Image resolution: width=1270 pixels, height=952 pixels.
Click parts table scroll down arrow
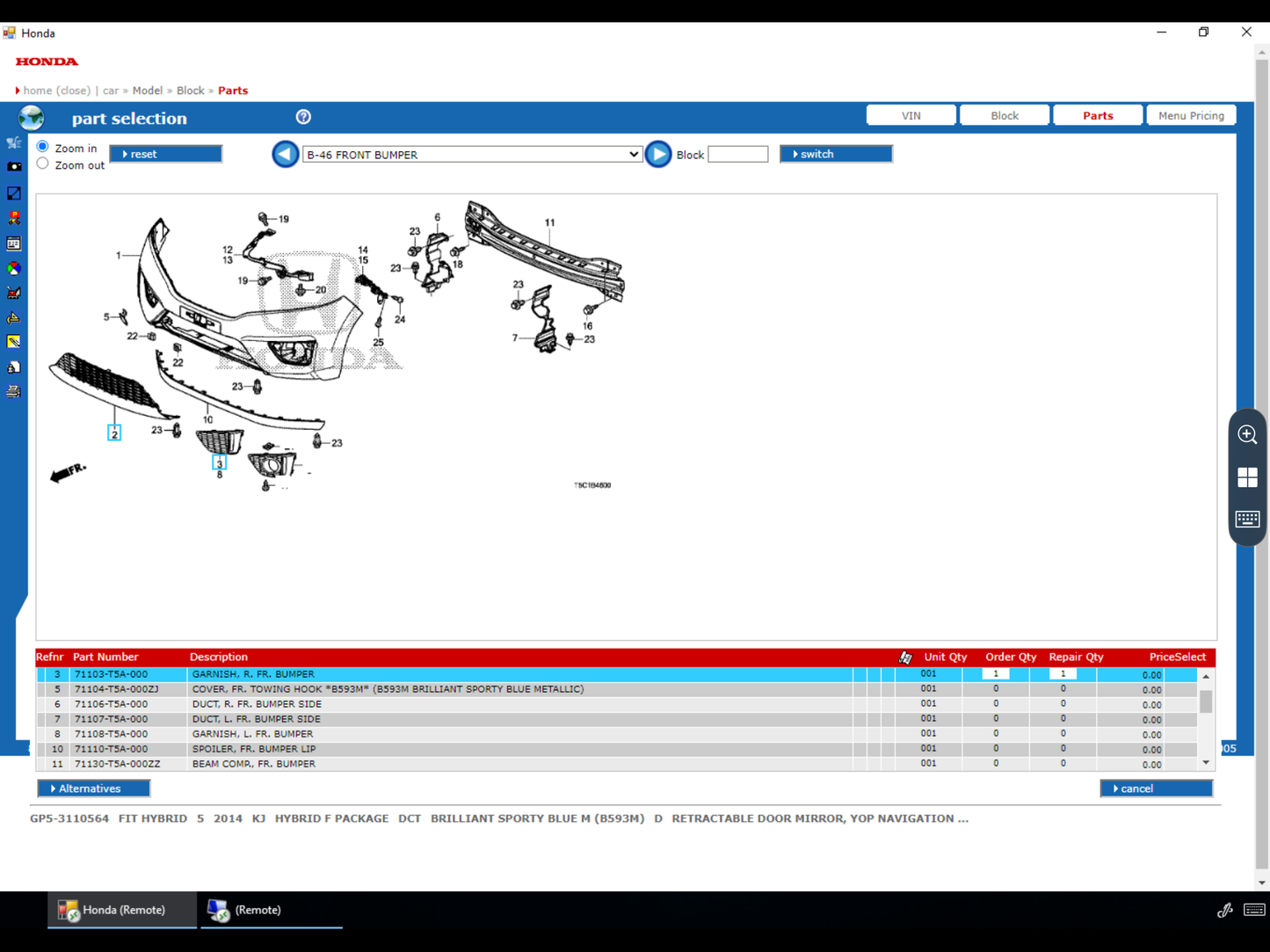click(x=1206, y=763)
